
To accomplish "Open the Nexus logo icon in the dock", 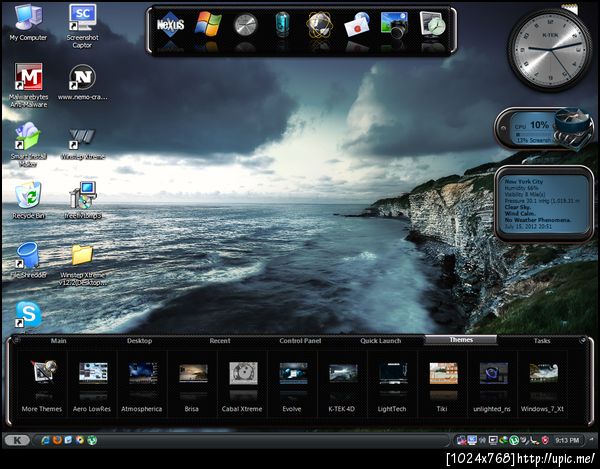I will 170,25.
